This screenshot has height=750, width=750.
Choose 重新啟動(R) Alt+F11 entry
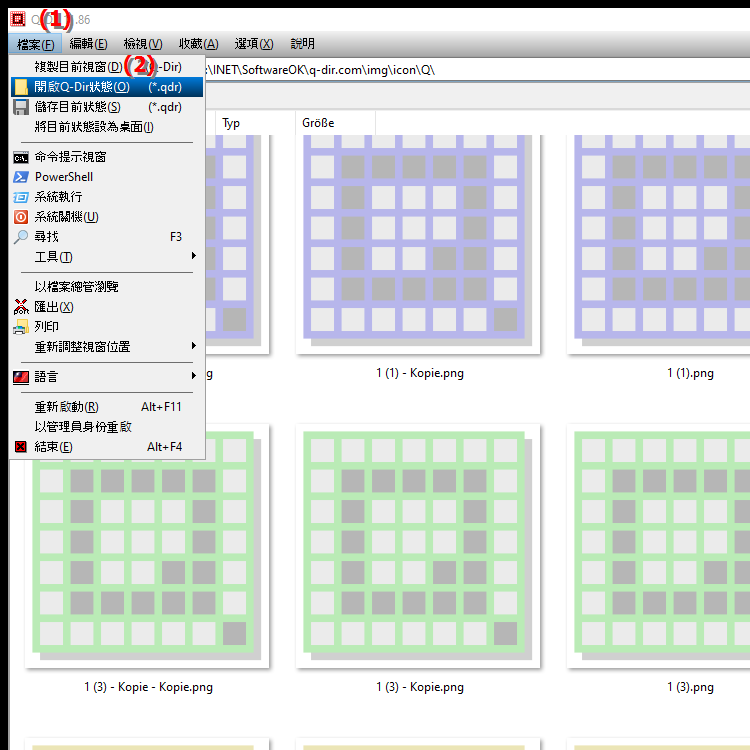coord(107,407)
